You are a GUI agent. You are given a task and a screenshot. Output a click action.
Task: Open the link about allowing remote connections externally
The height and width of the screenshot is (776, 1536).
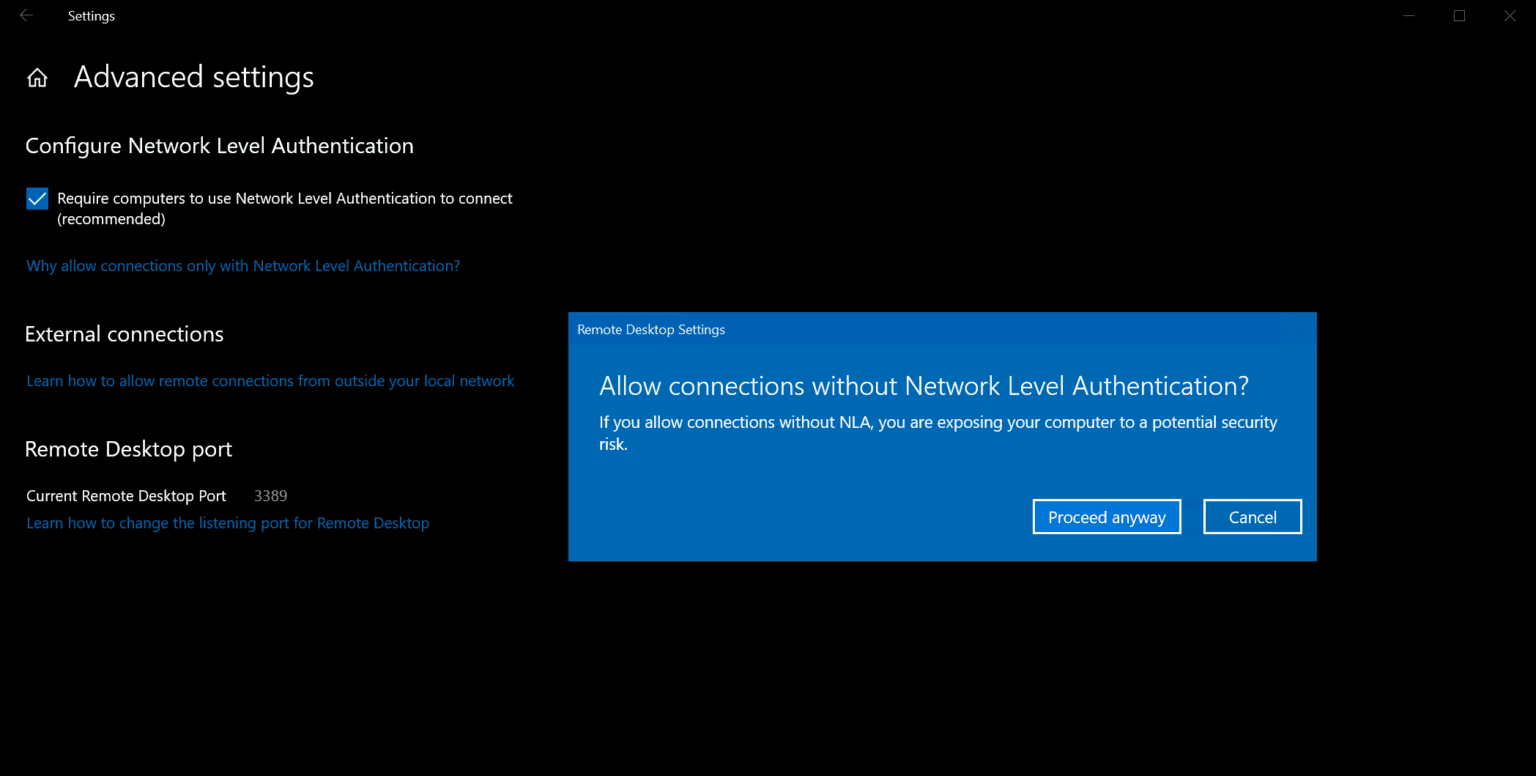[x=270, y=380]
